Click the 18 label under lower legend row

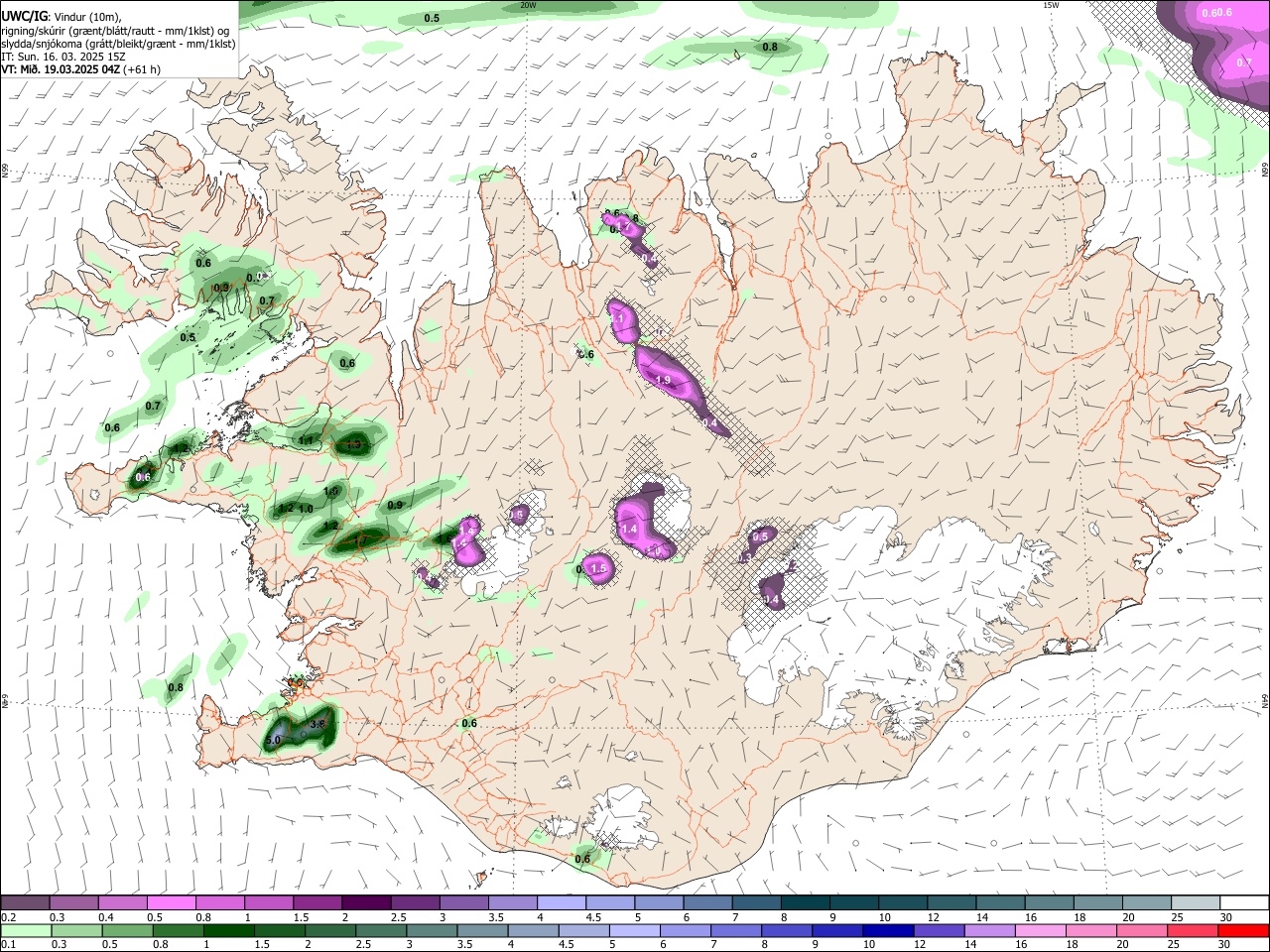1072,943
